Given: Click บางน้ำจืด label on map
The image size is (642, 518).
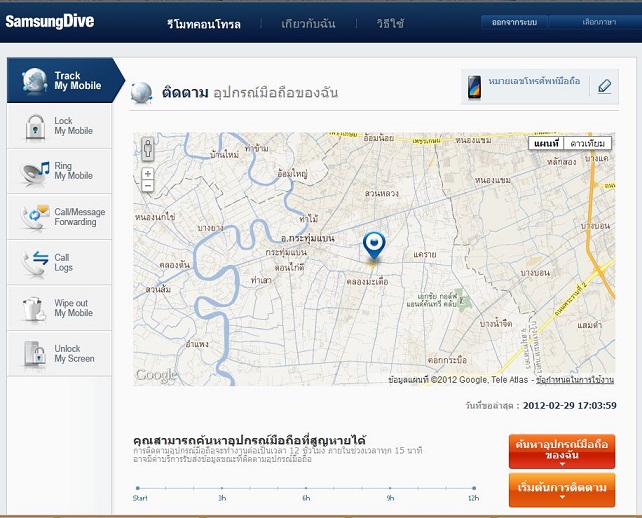Looking at the screenshot, I should click(496, 323).
